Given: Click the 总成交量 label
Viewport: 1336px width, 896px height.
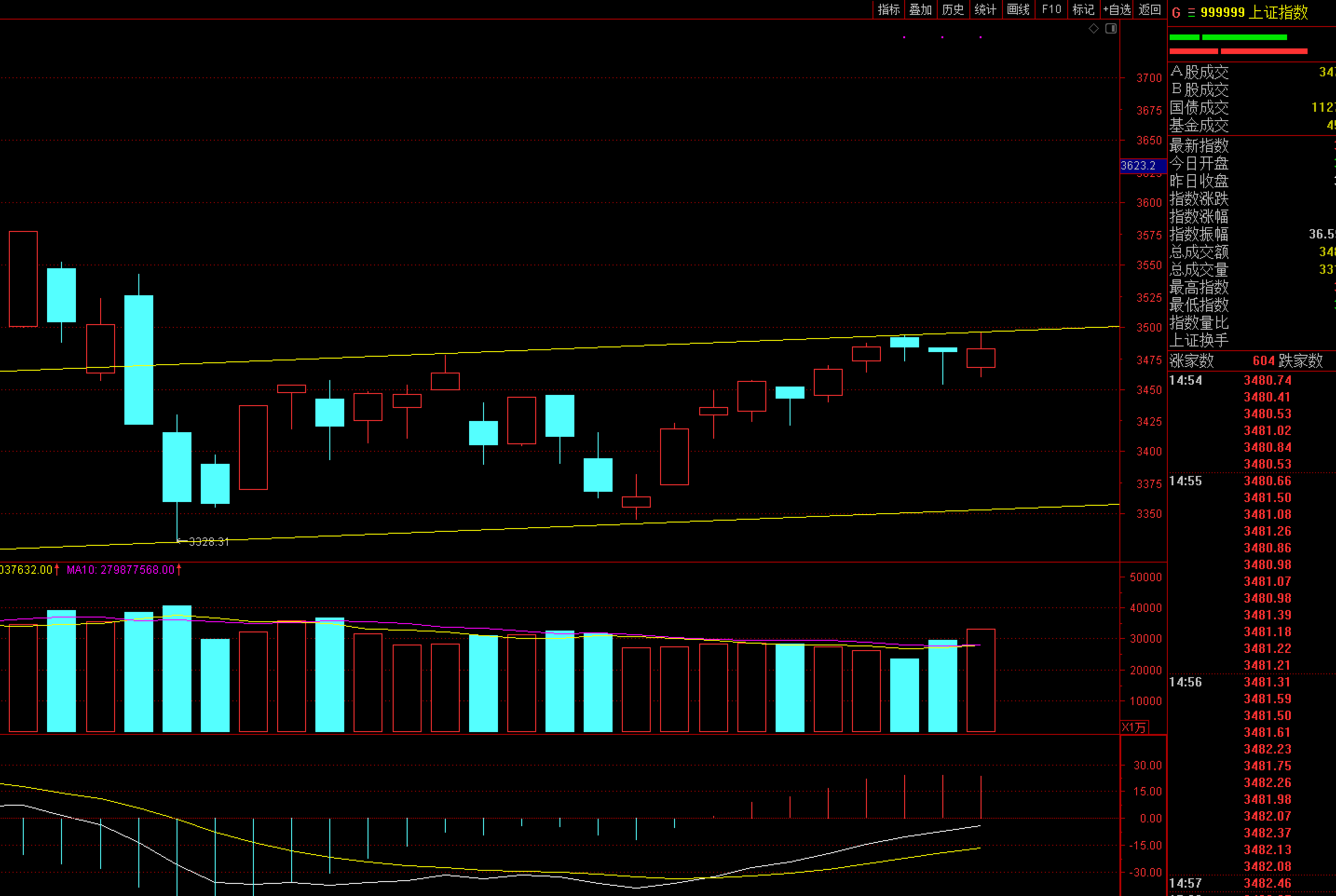Looking at the screenshot, I should pyautogui.click(x=1199, y=270).
